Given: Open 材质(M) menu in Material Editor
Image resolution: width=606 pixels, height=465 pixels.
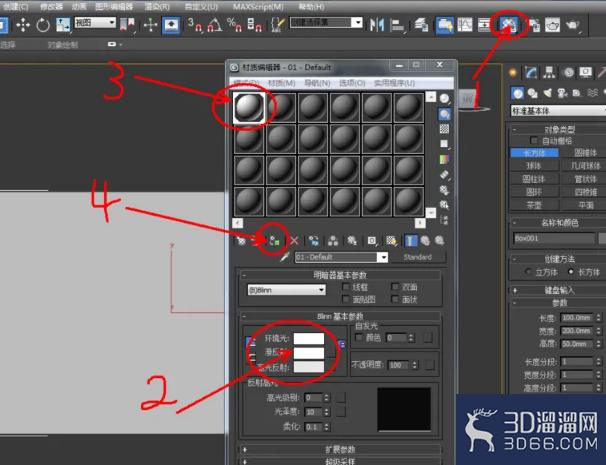Looking at the screenshot, I should coord(281,83).
